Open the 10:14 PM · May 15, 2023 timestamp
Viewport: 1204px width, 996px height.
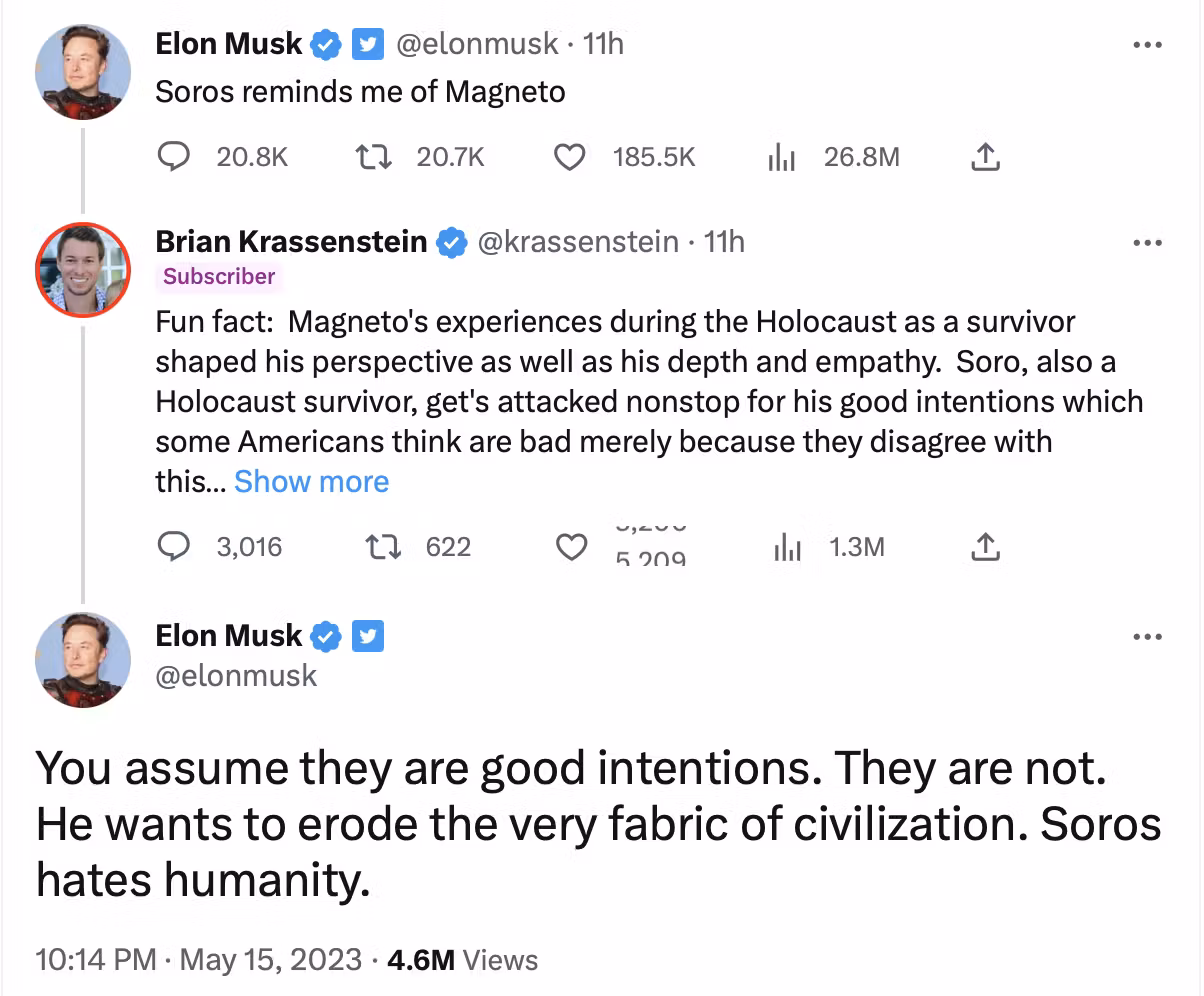198,961
